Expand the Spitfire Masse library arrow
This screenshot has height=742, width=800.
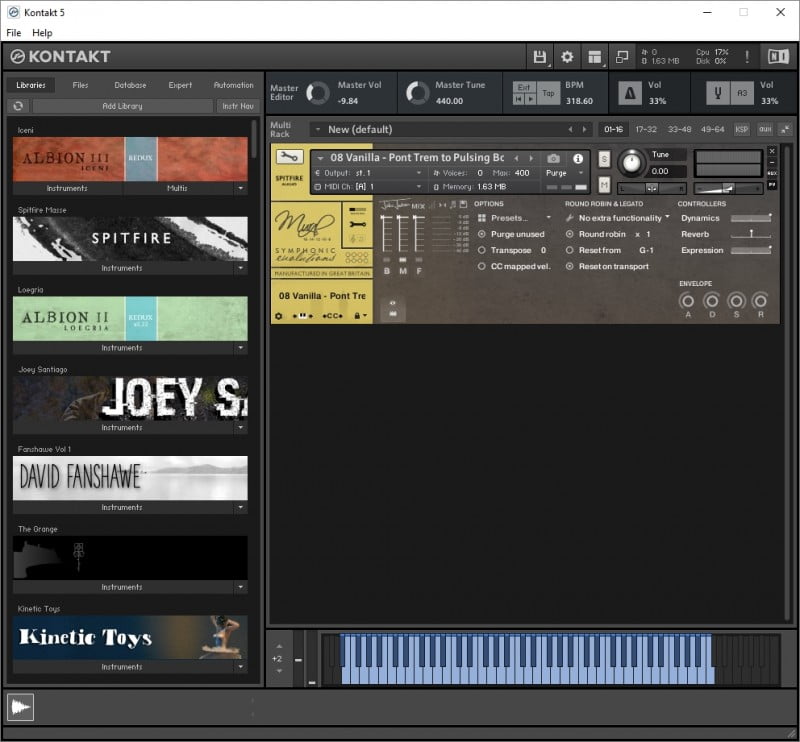241,268
